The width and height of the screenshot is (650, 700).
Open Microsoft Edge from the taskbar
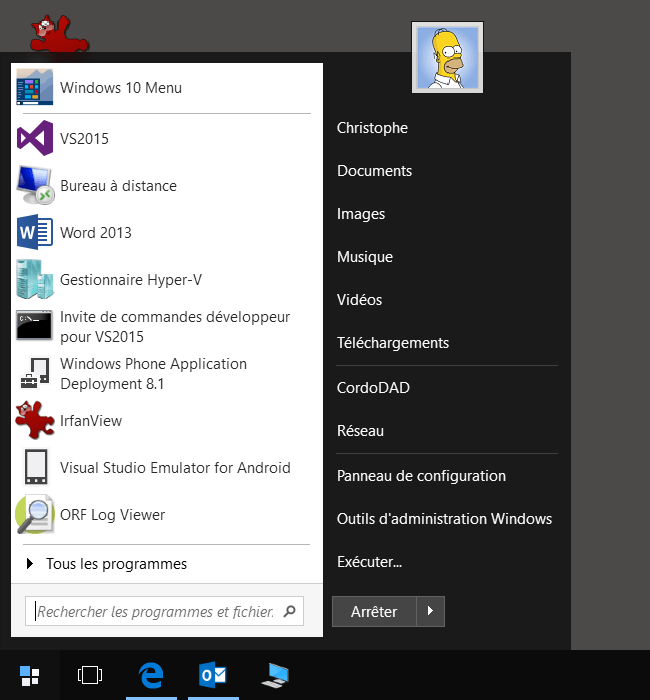click(151, 675)
